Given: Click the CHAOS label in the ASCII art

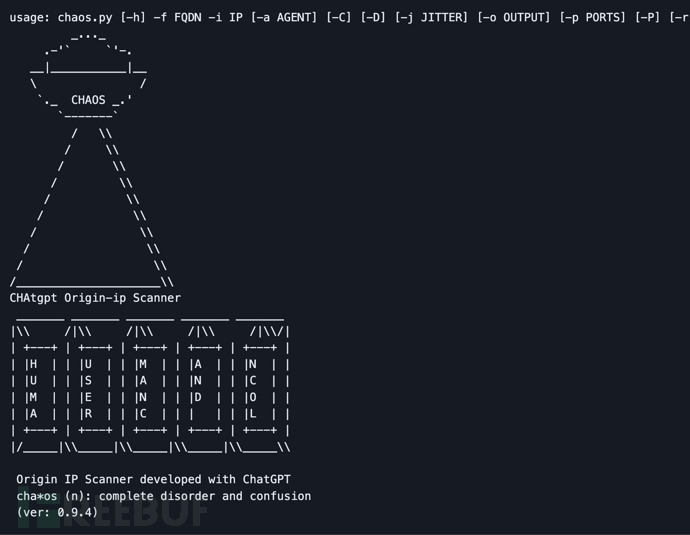Looking at the screenshot, I should pyautogui.click(x=88, y=100).
